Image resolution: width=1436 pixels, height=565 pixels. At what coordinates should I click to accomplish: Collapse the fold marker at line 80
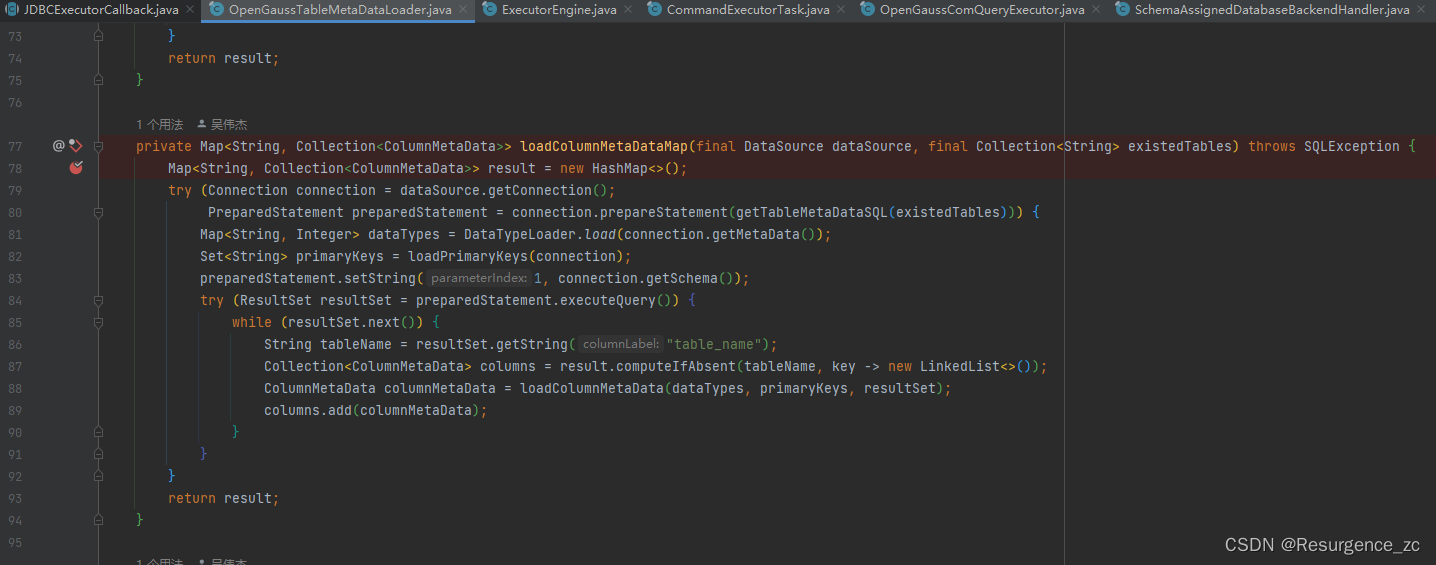pyautogui.click(x=98, y=212)
